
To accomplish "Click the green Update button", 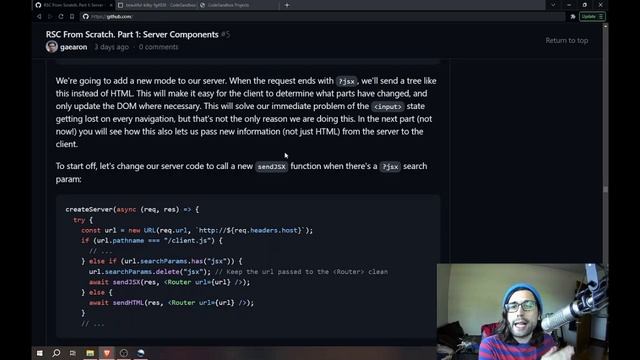I will (x=592, y=17).
